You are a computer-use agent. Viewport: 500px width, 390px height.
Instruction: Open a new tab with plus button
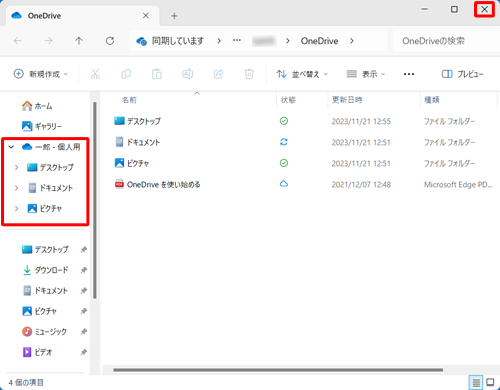[174, 16]
